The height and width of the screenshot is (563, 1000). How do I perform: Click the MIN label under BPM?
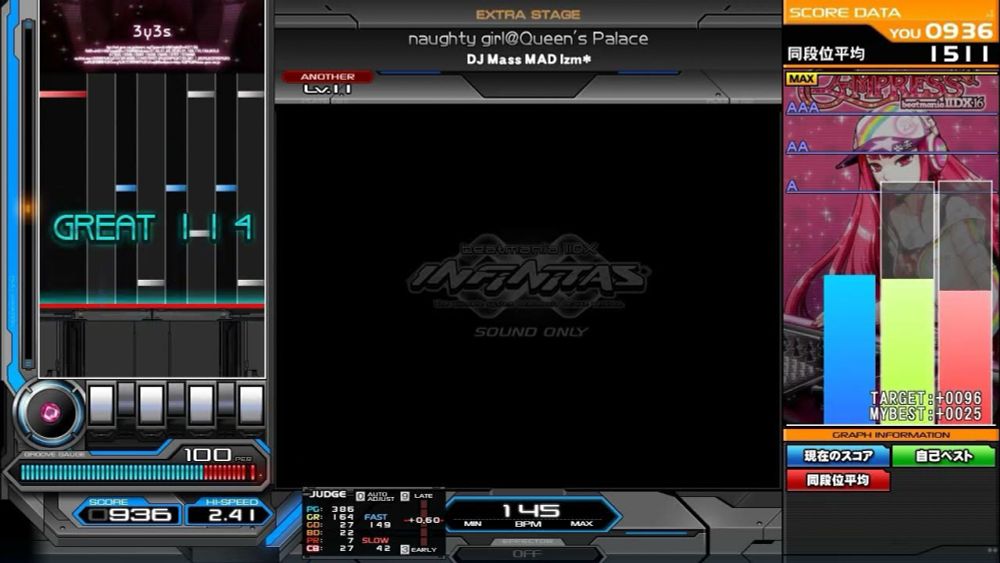[x=473, y=523]
